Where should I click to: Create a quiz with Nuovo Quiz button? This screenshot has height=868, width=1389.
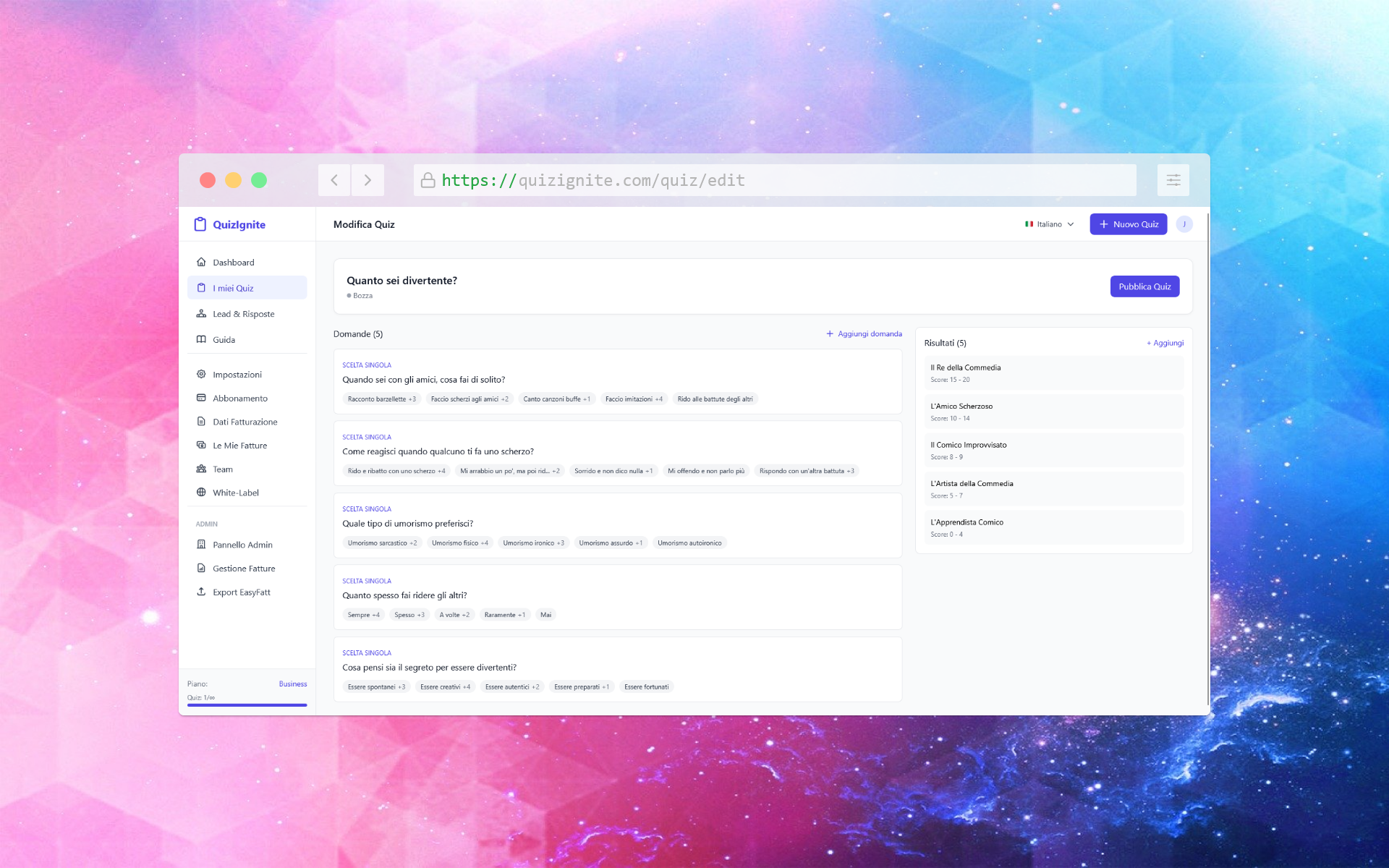(1128, 224)
